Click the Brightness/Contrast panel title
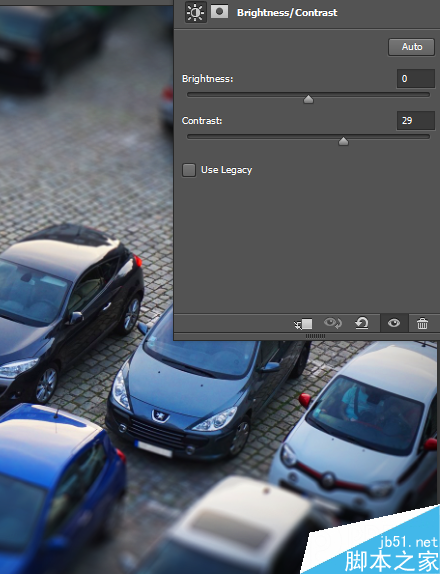This screenshot has height=574, width=440. click(x=287, y=13)
